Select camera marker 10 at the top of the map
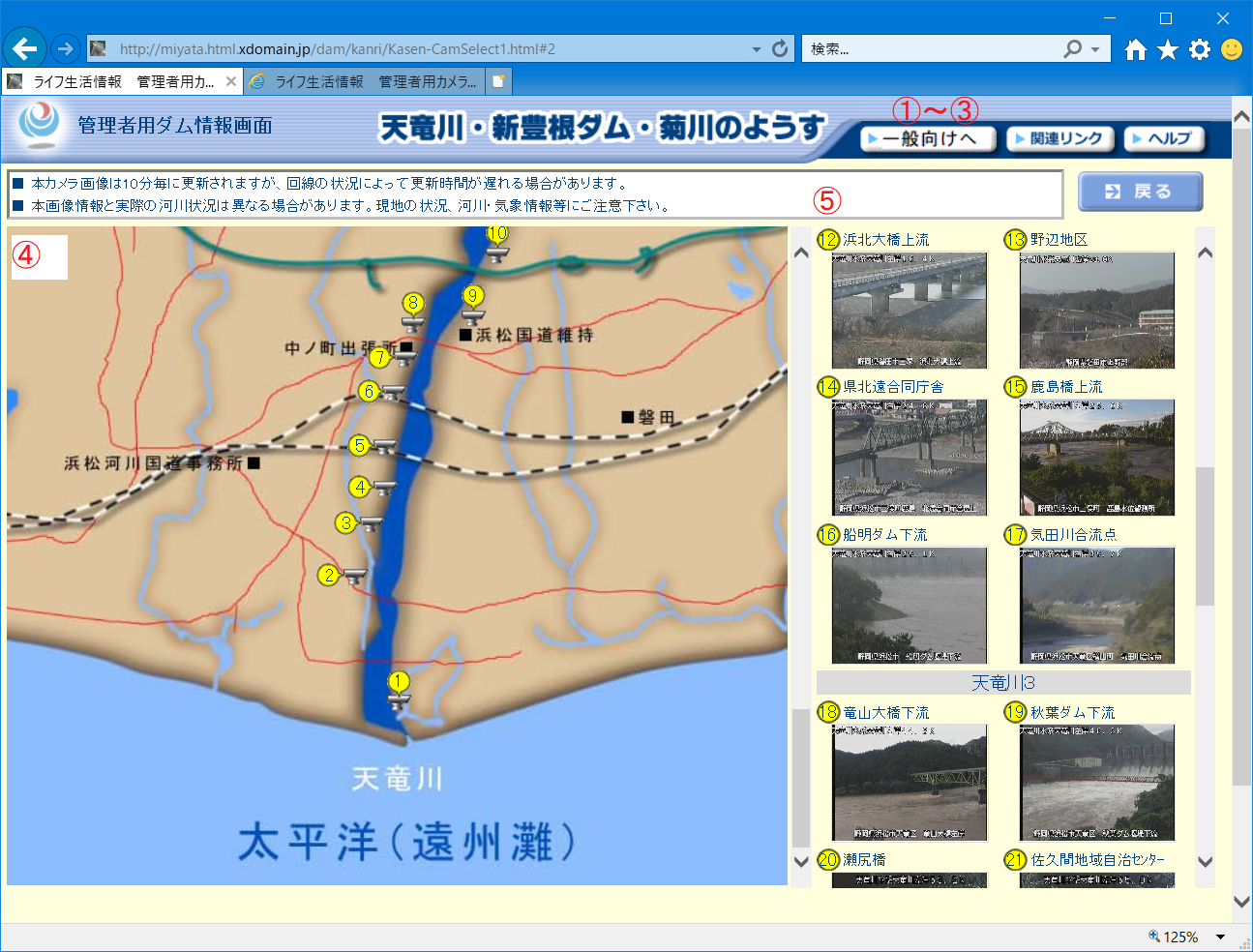The height and width of the screenshot is (952, 1253). (496, 233)
